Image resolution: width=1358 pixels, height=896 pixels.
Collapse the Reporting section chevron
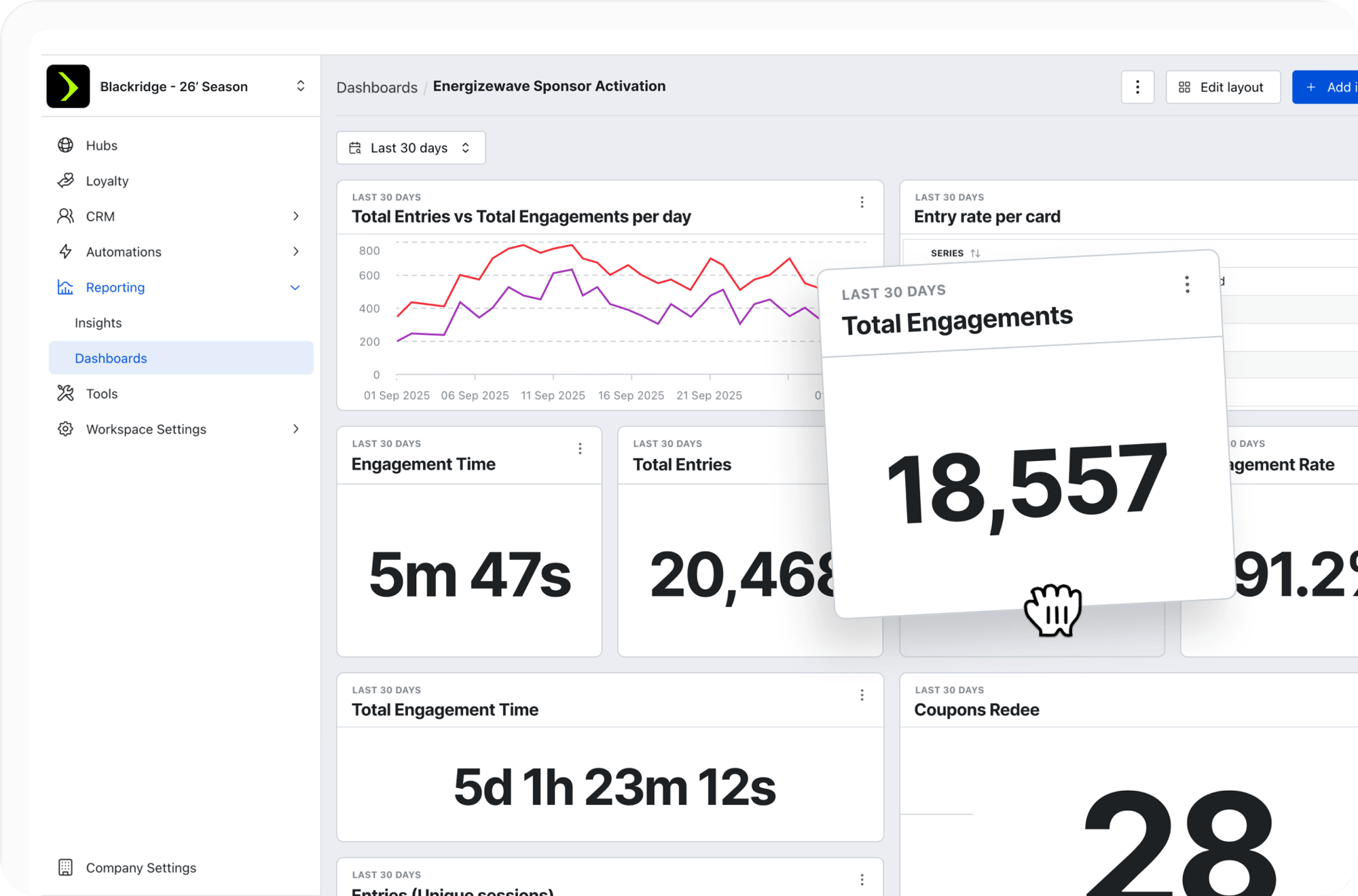coord(295,287)
